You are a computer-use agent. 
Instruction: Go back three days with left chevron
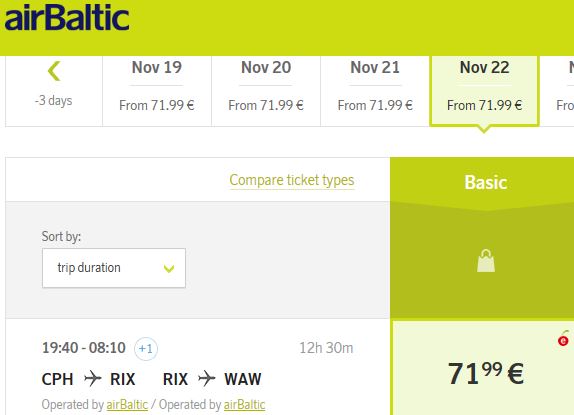point(54,71)
